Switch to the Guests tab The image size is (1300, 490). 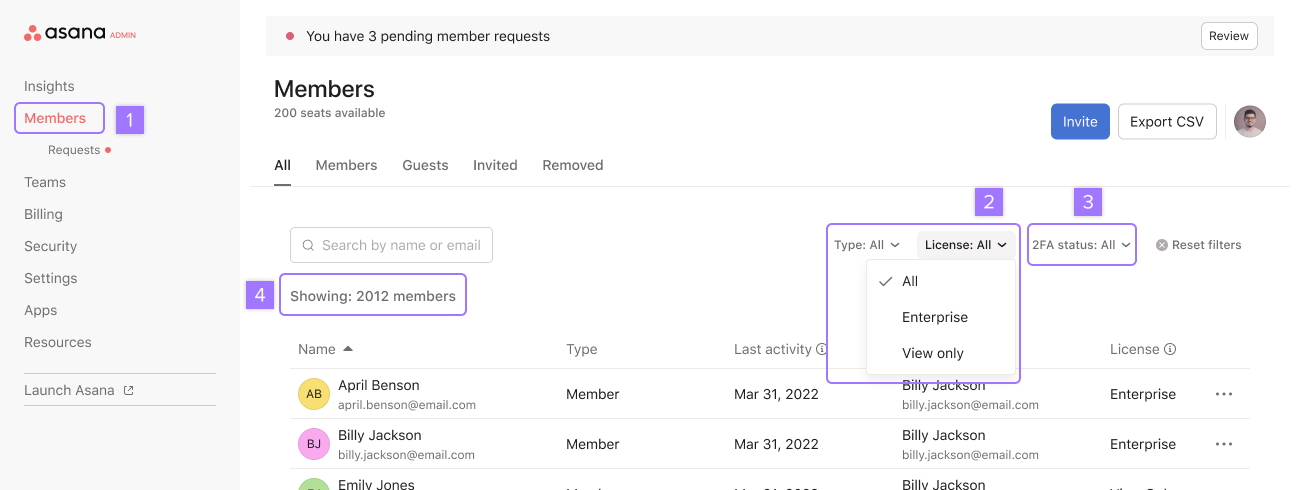(x=425, y=165)
